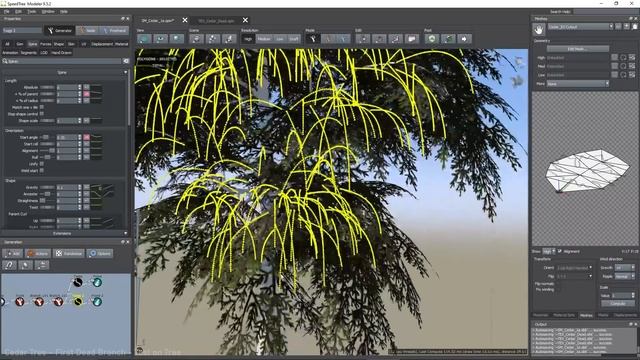Screen dimensions: 640x360
Task: Expand the Extensions section
Action: pos(64,233)
